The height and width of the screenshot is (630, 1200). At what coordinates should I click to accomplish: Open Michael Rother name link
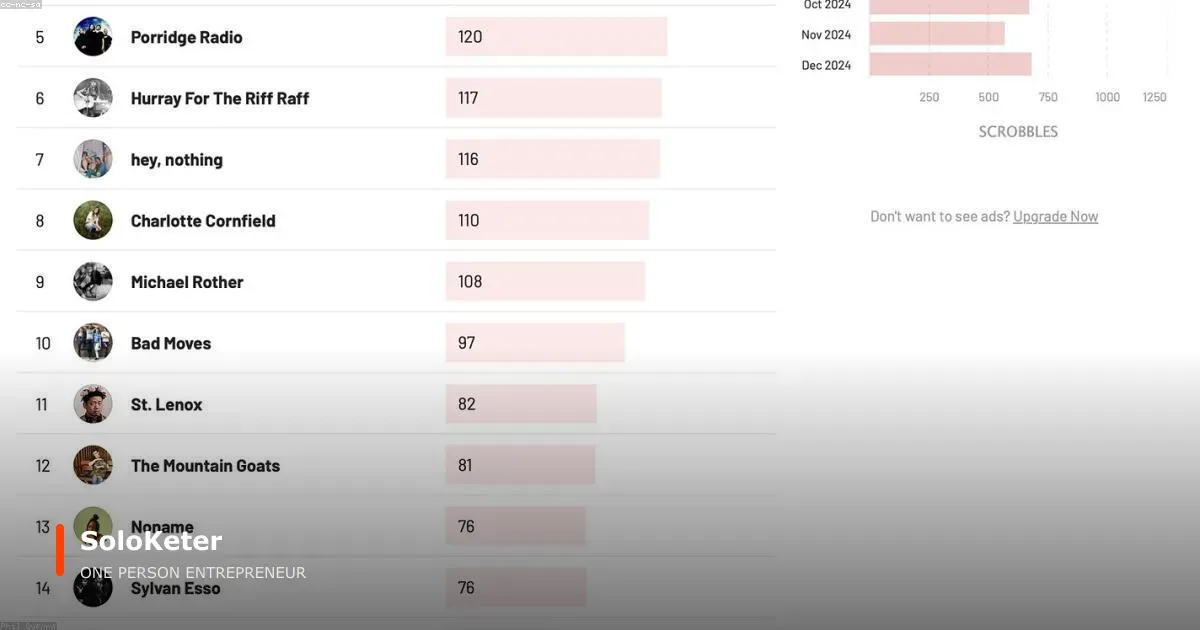(187, 282)
